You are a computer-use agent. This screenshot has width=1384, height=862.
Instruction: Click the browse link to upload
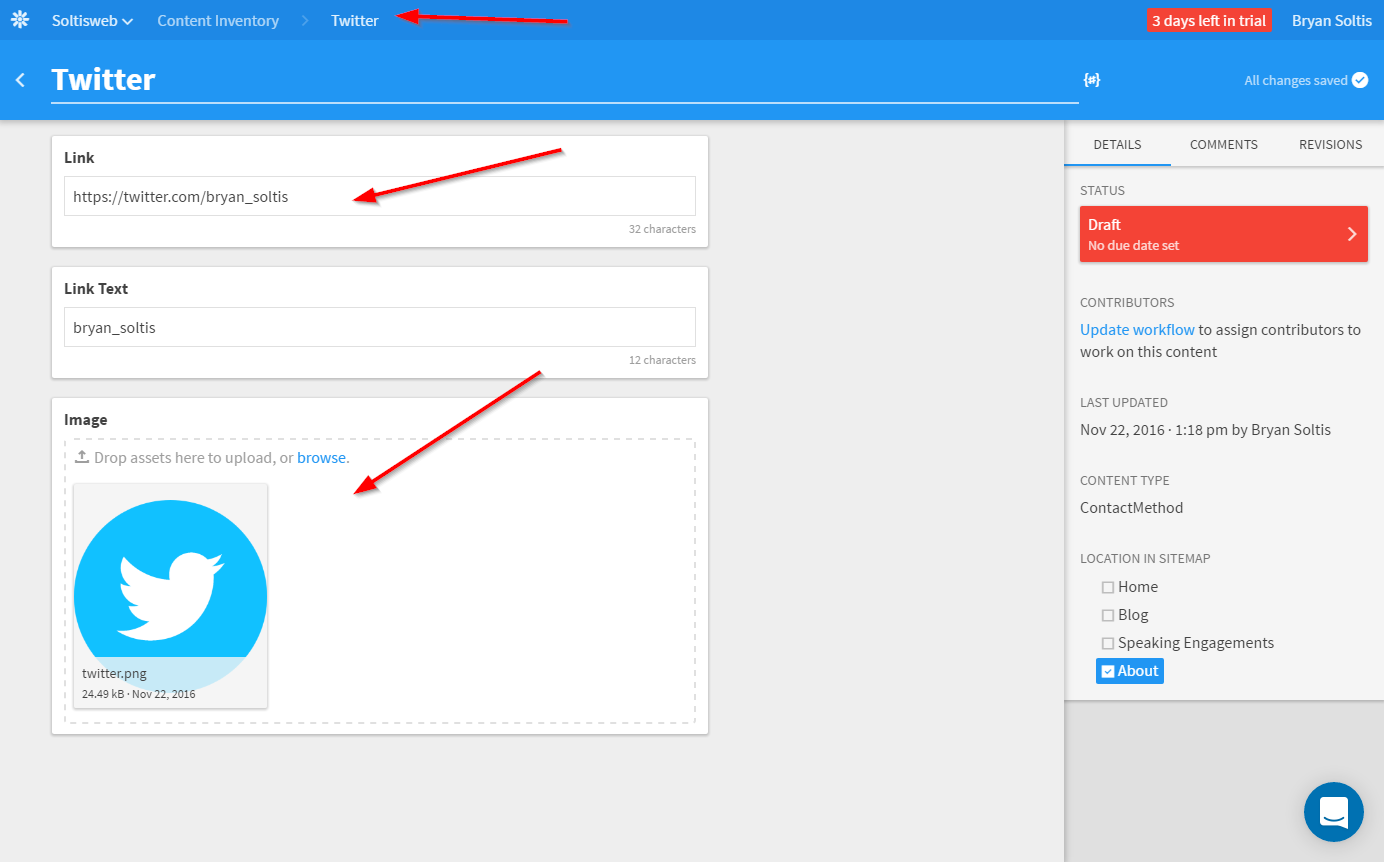321,457
